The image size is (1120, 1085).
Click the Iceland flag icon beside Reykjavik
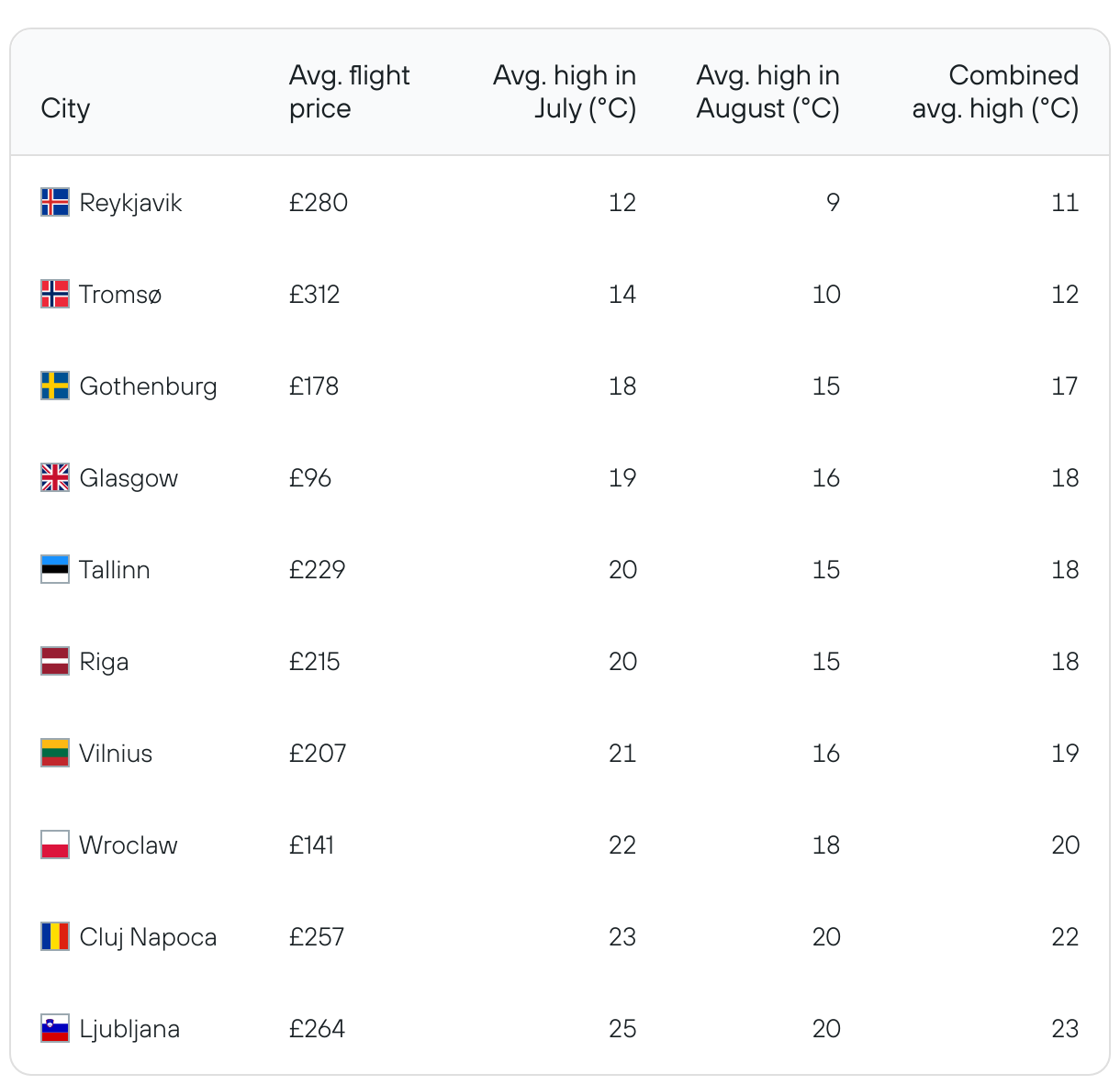[55, 202]
